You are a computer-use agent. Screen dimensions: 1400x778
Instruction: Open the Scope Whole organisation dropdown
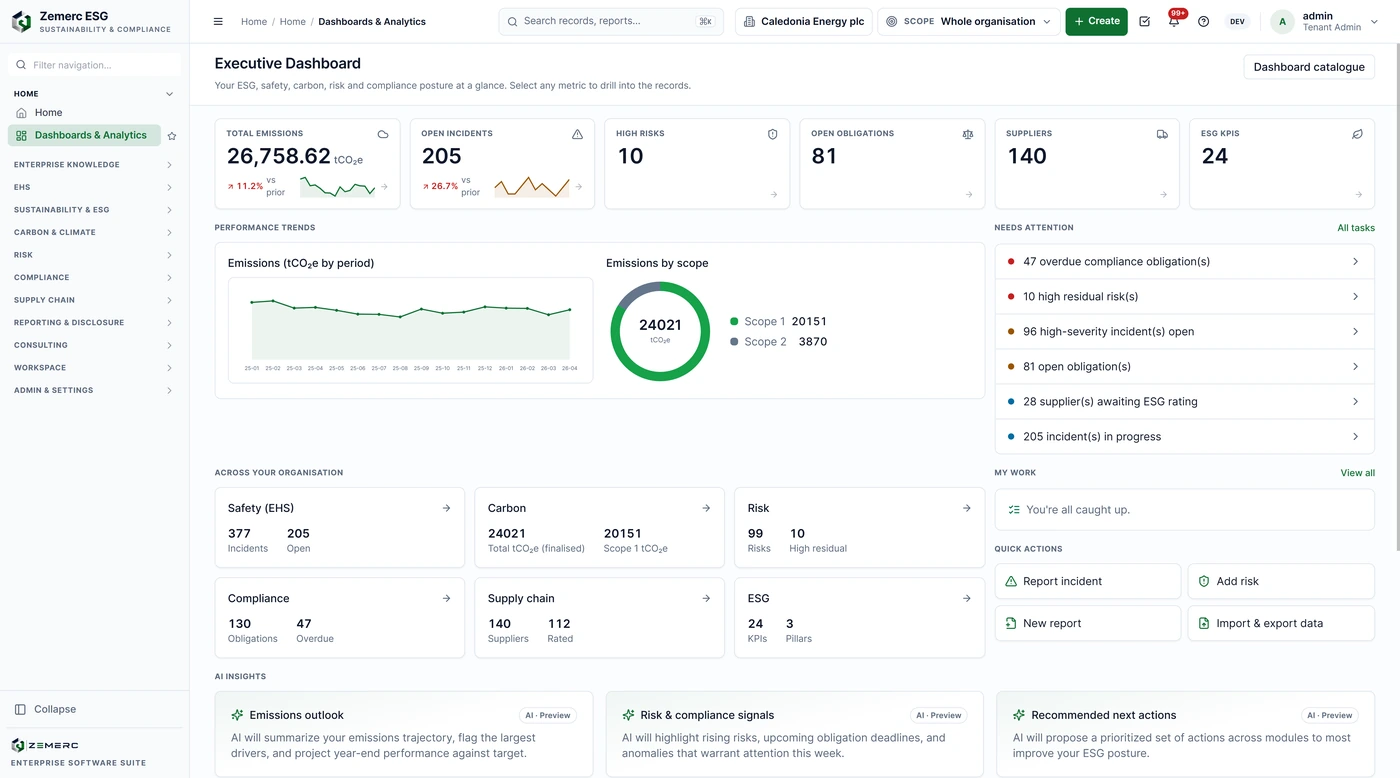pyautogui.click(x=968, y=21)
